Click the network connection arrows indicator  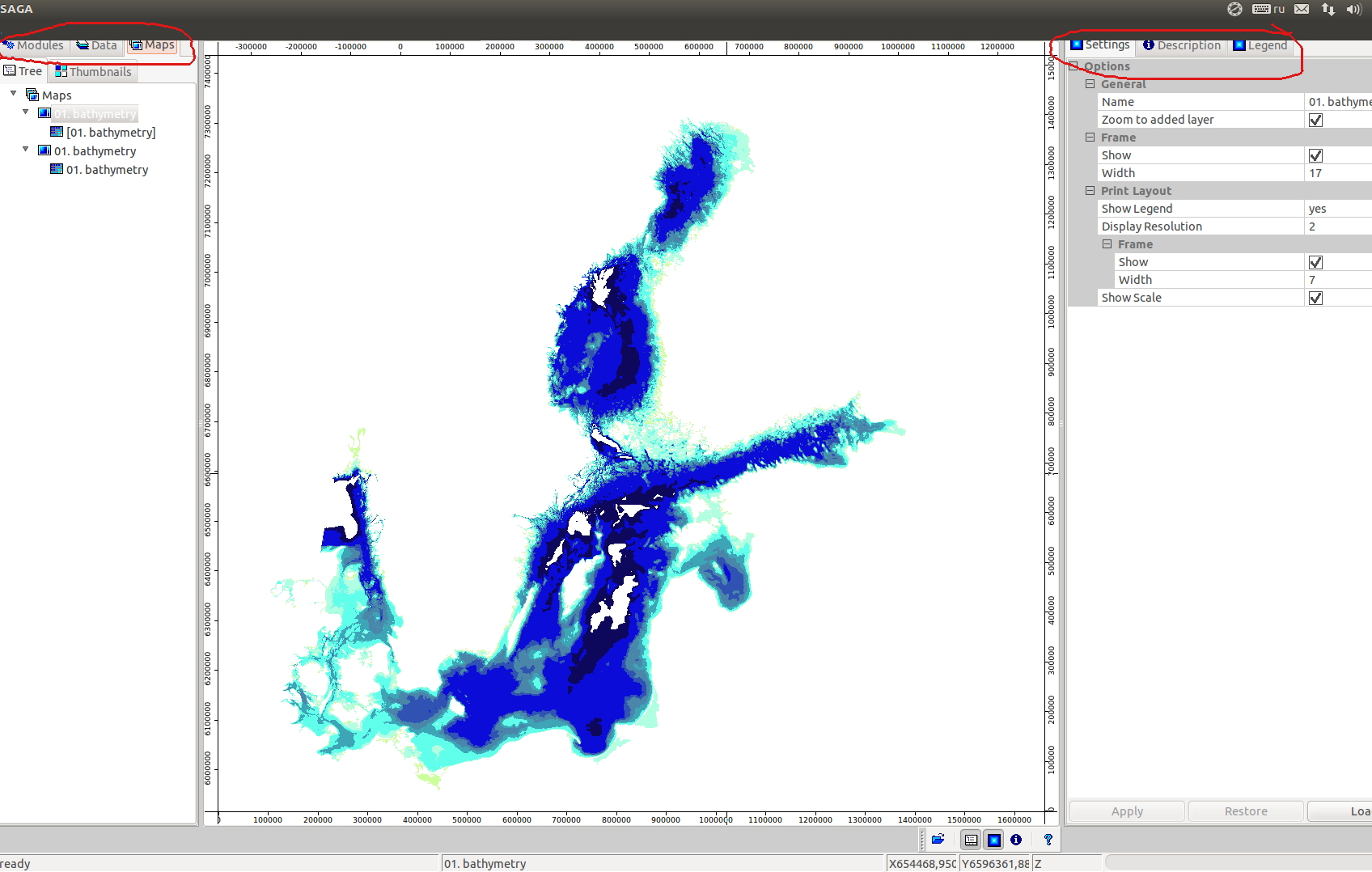click(x=1328, y=9)
